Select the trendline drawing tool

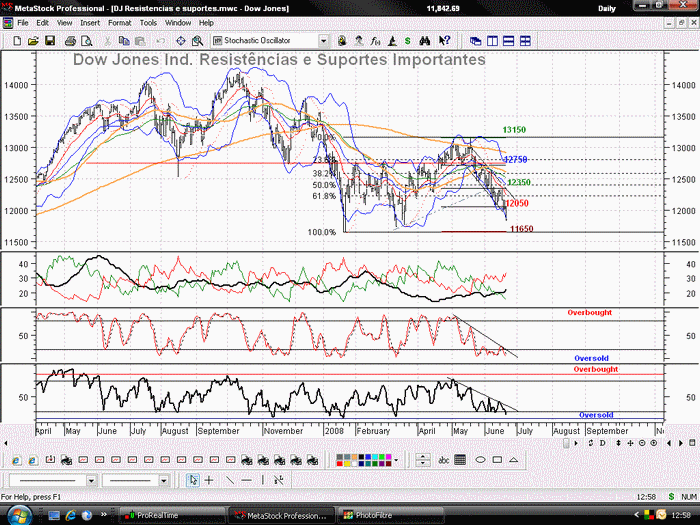[x=230, y=480]
